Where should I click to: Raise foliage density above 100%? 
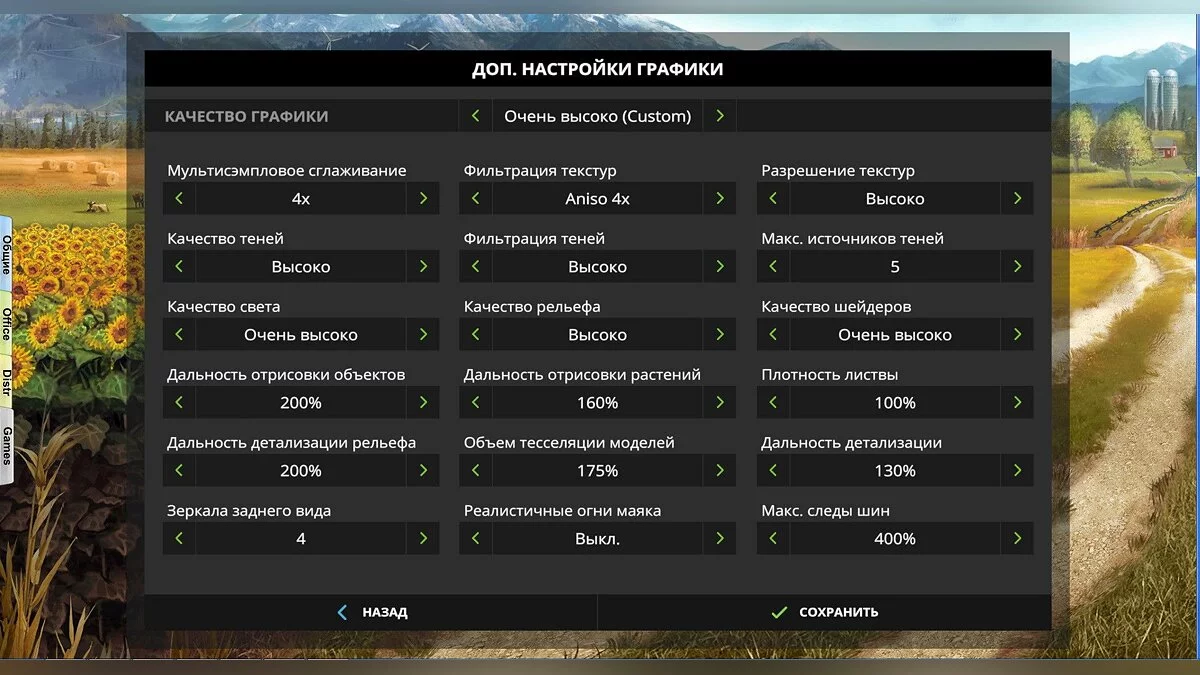[x=1020, y=402]
